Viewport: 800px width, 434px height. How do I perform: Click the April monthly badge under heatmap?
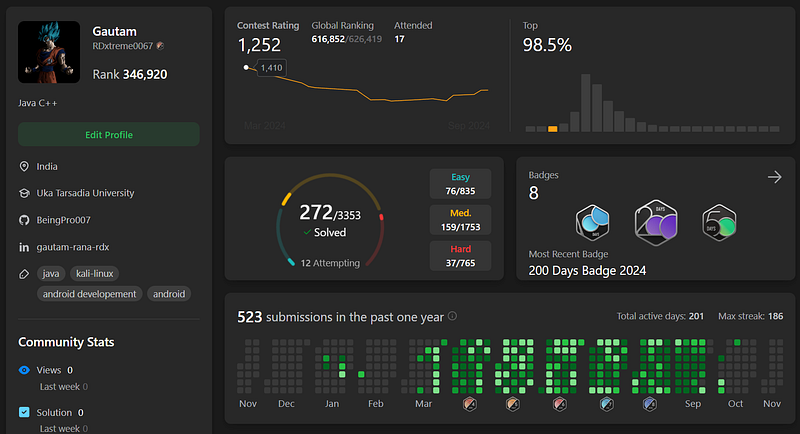(x=469, y=404)
